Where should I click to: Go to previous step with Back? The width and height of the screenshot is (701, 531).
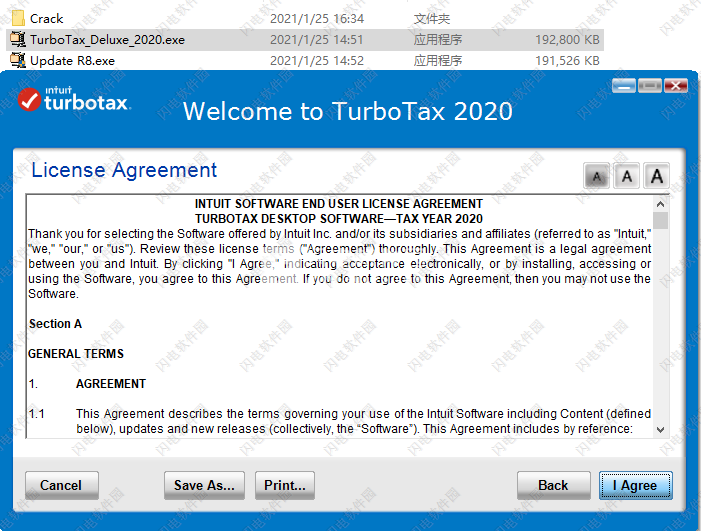click(x=553, y=485)
